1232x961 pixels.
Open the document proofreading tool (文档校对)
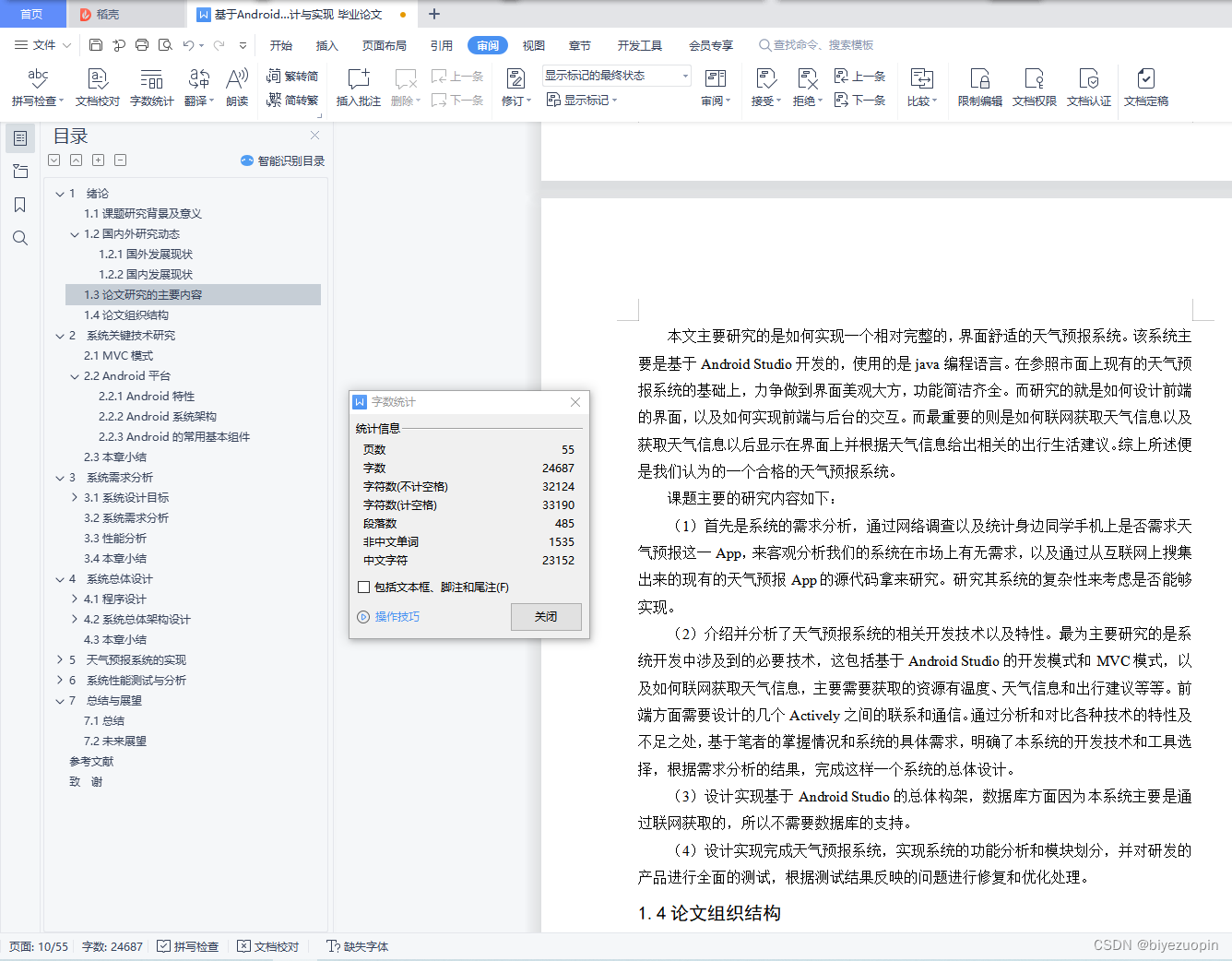(97, 88)
